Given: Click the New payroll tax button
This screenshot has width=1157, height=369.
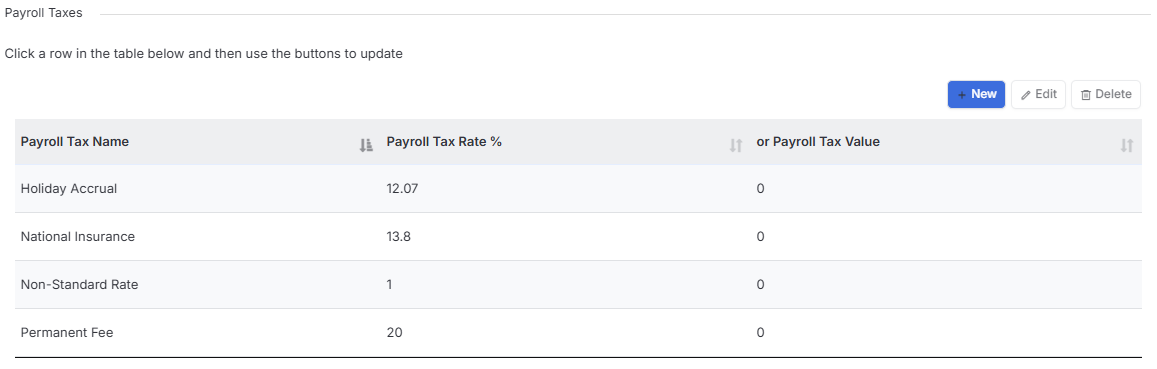Looking at the screenshot, I should click(x=976, y=94).
